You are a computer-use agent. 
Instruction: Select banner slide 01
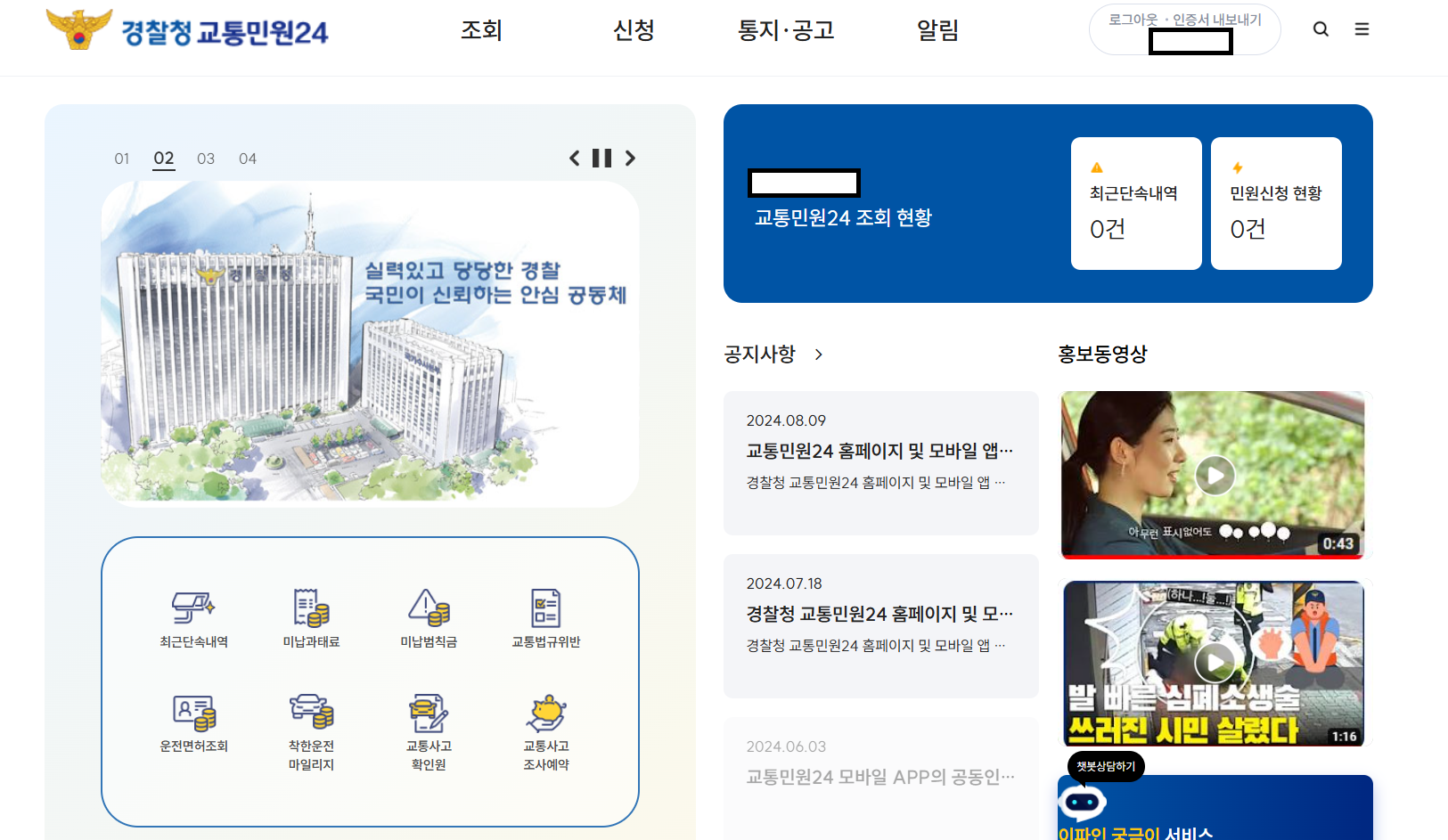click(x=122, y=159)
